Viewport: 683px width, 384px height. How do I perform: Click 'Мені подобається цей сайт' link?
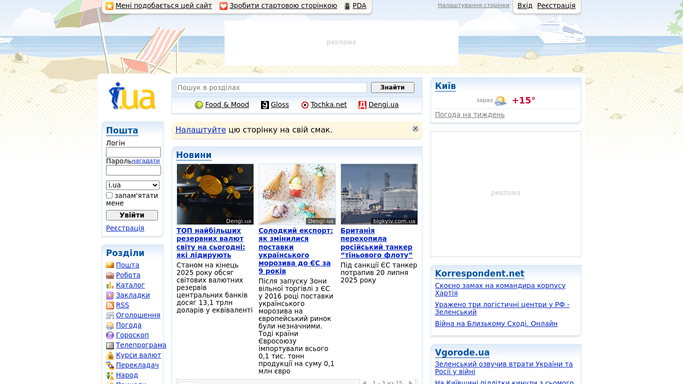(163, 6)
